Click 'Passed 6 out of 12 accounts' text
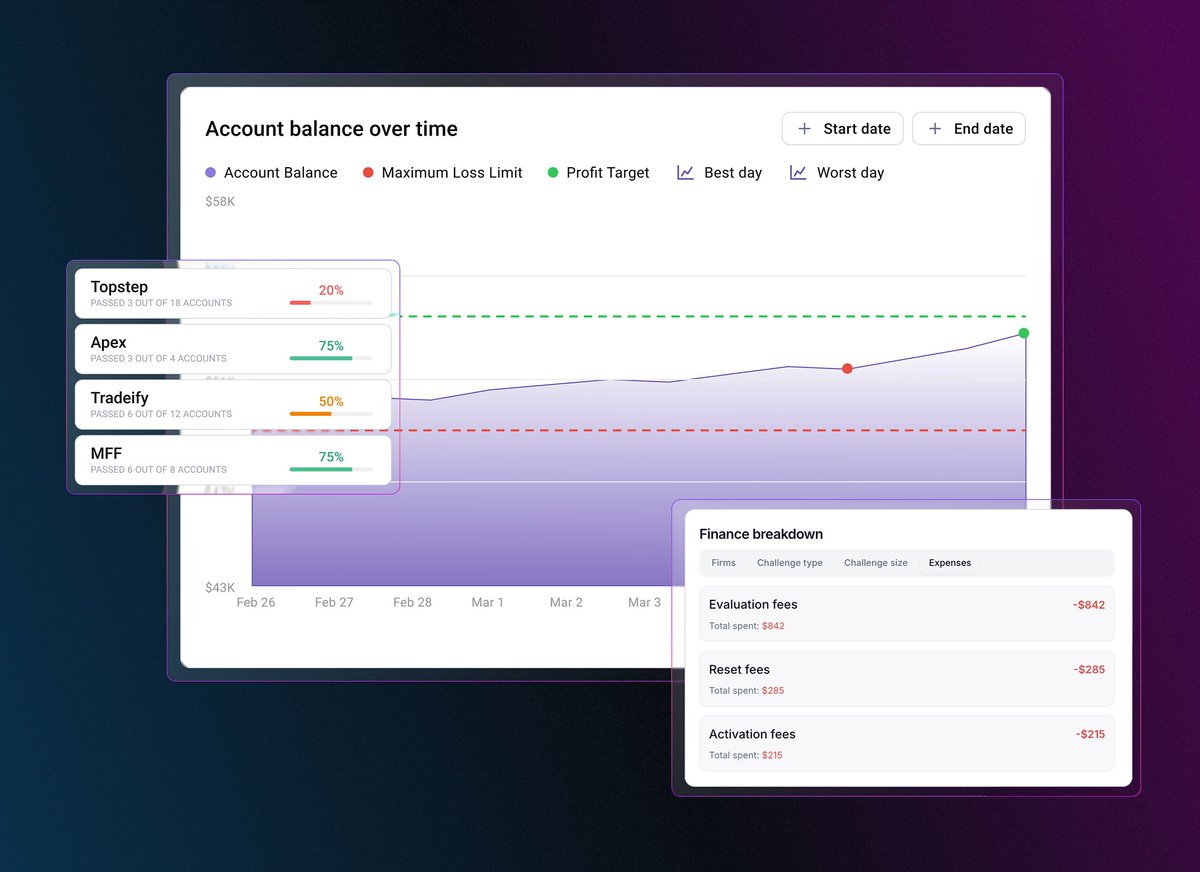This screenshot has width=1200, height=872. (x=161, y=414)
